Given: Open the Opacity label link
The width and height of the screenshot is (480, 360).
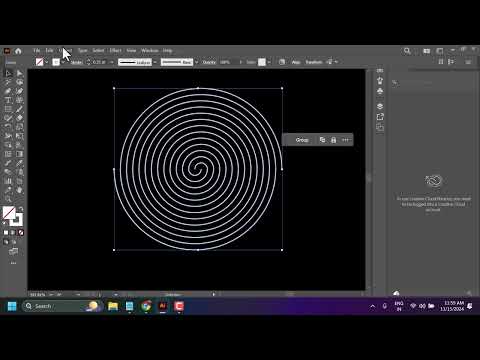Looking at the screenshot, I should [x=209, y=62].
